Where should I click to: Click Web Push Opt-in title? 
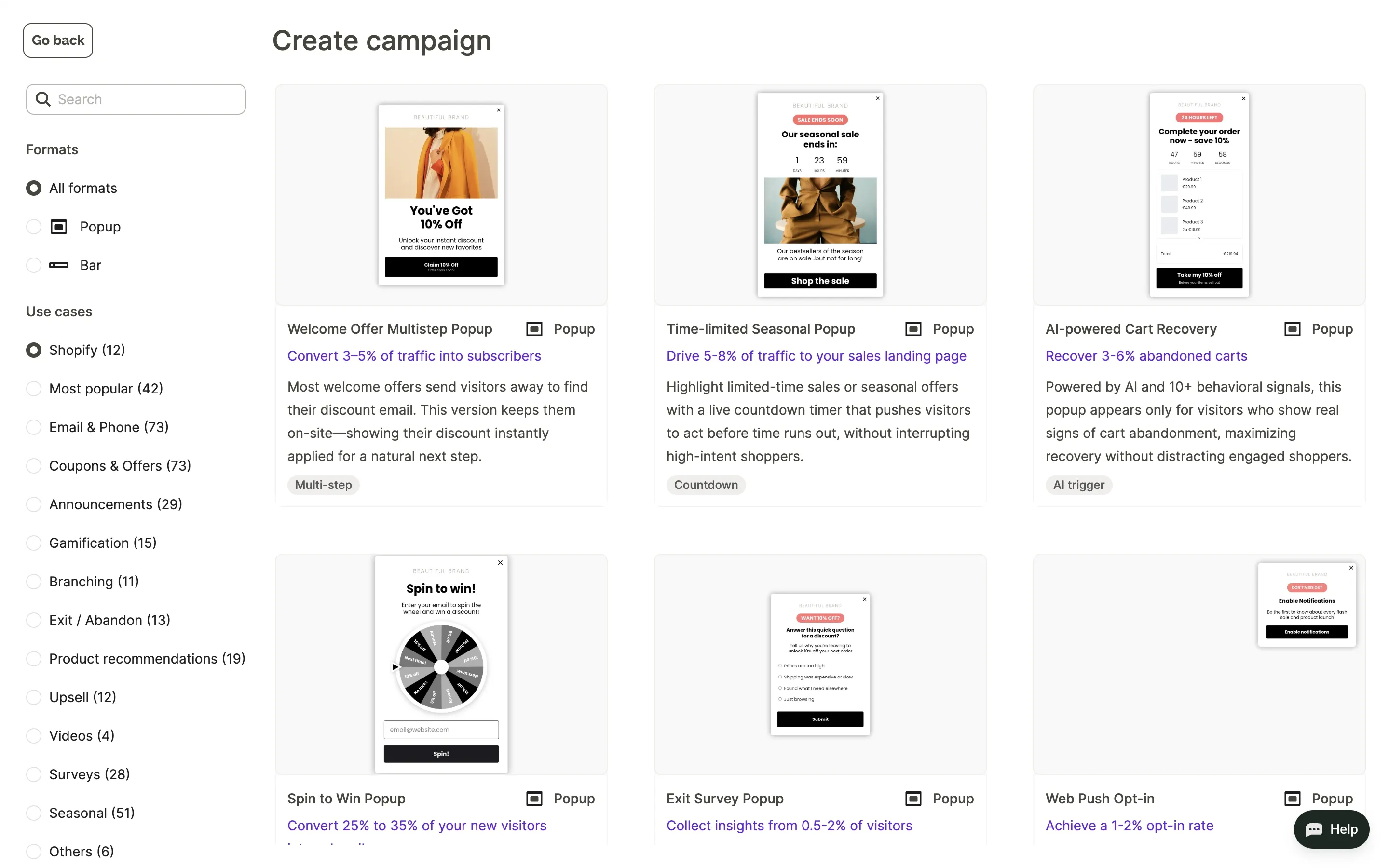pos(1100,799)
